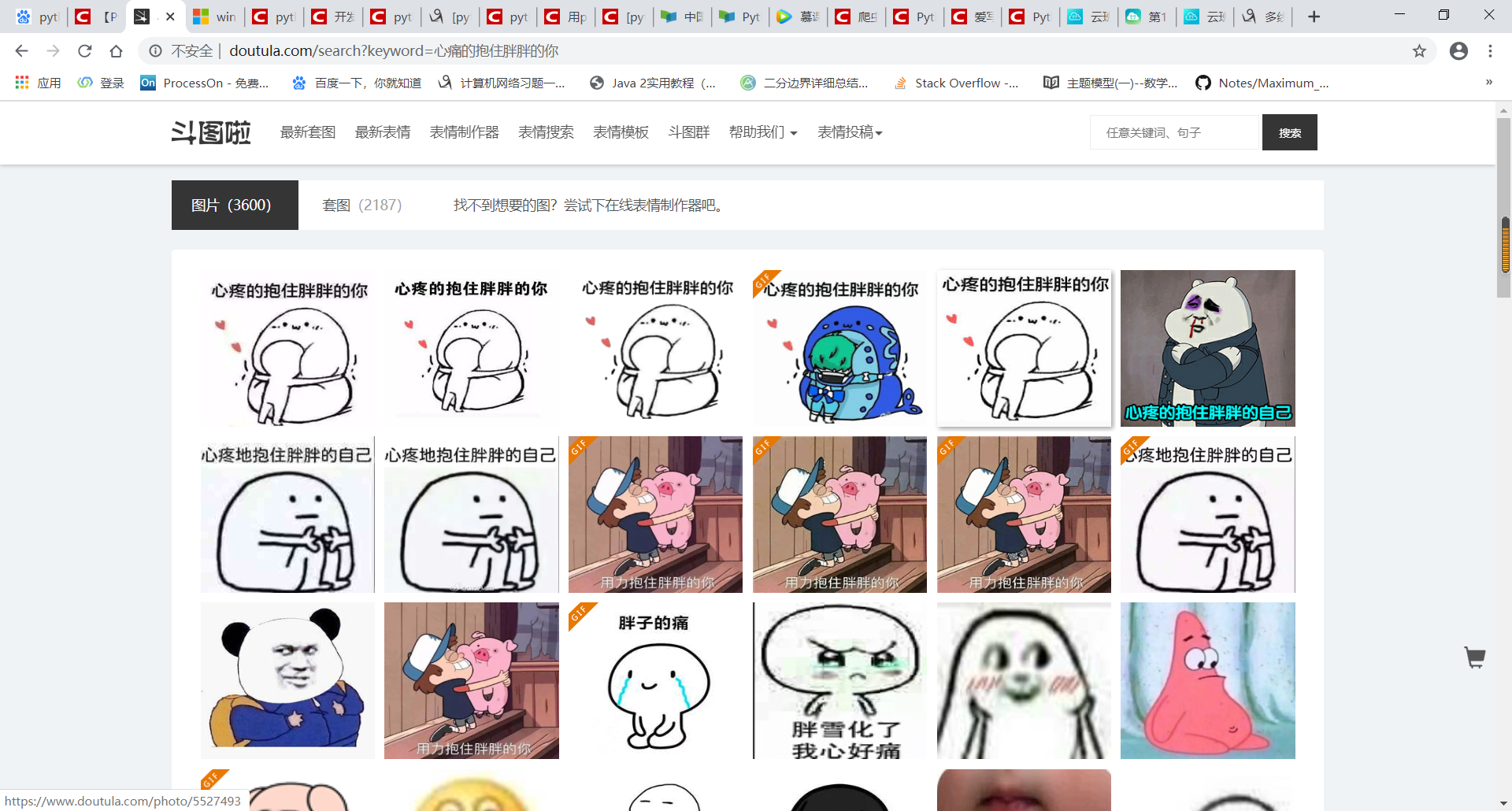This screenshot has width=1512, height=811.
Task: Open the 最新表情 menu item
Action: (383, 132)
